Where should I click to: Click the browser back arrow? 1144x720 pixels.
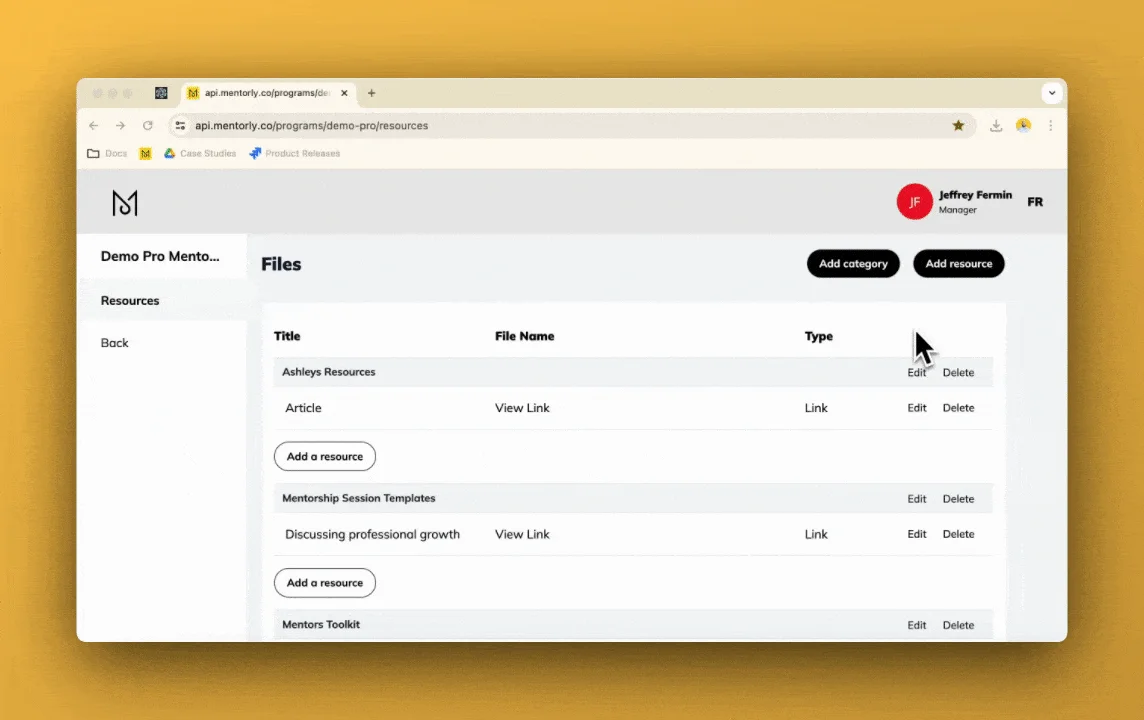(94, 126)
